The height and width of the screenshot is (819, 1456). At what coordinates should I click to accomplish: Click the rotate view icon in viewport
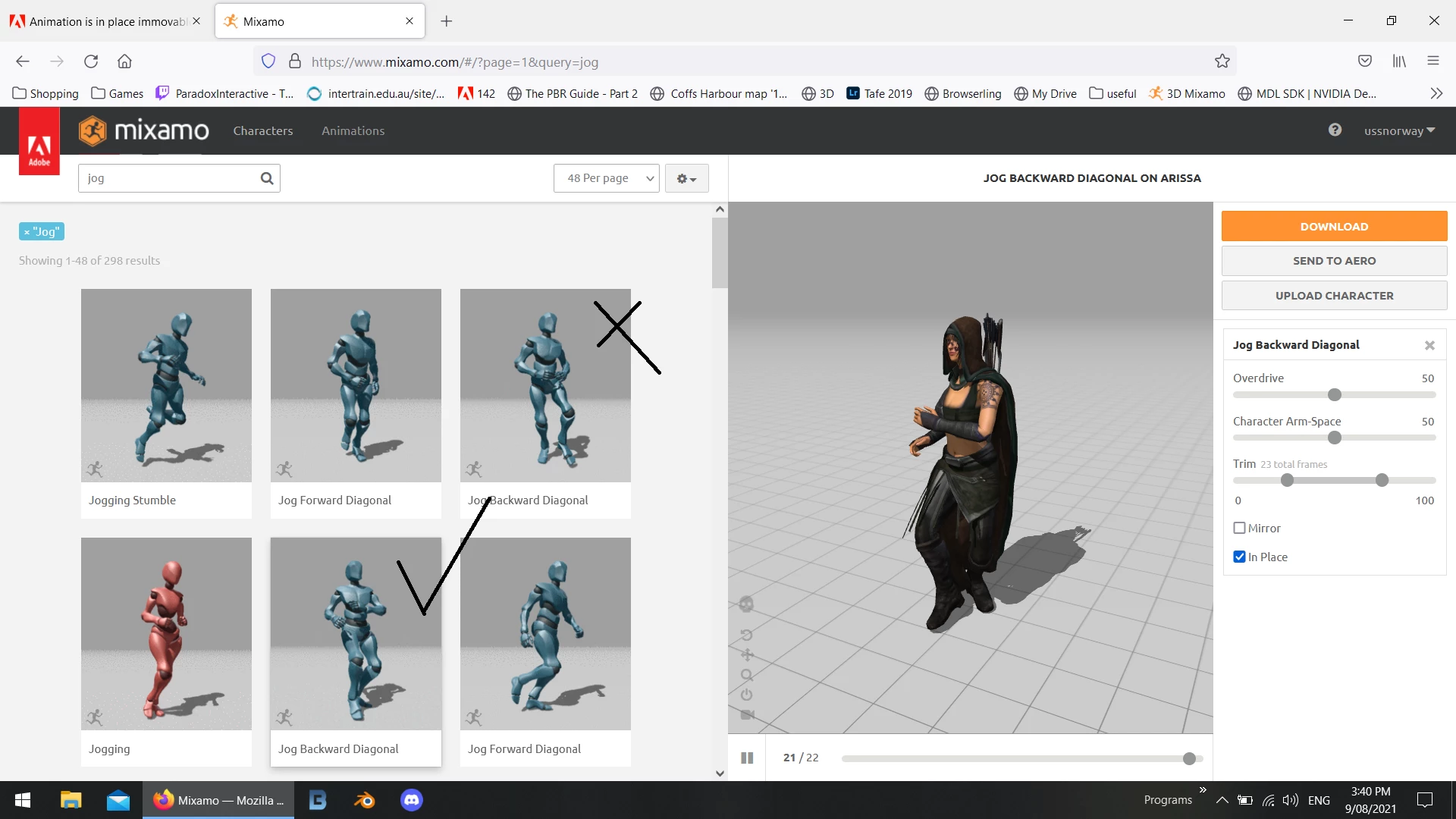746,635
